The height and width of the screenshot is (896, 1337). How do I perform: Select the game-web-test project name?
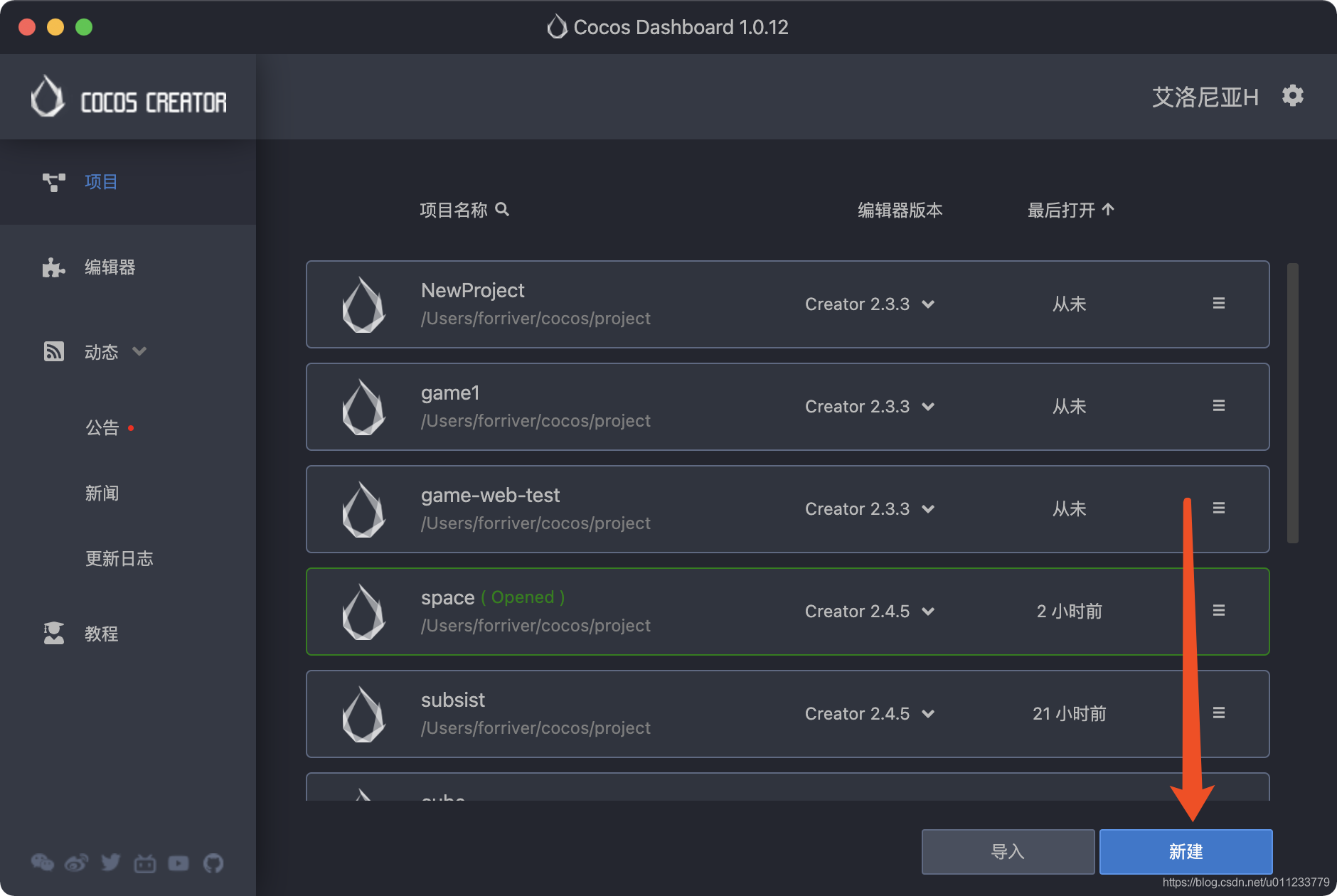[x=490, y=495]
